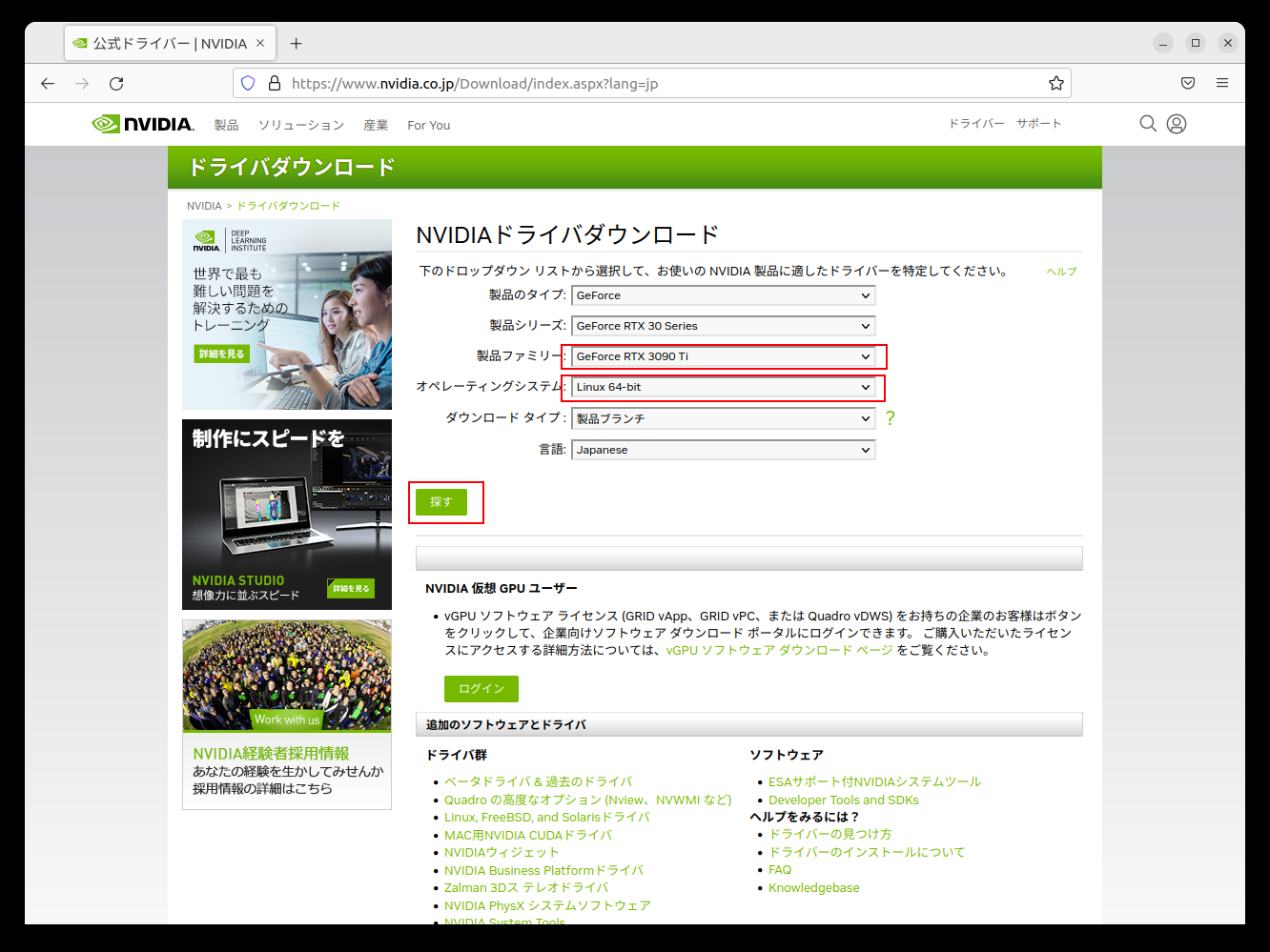Viewport: 1270px width, 952px height.
Task: Go back with the browser back arrow
Action: click(48, 84)
